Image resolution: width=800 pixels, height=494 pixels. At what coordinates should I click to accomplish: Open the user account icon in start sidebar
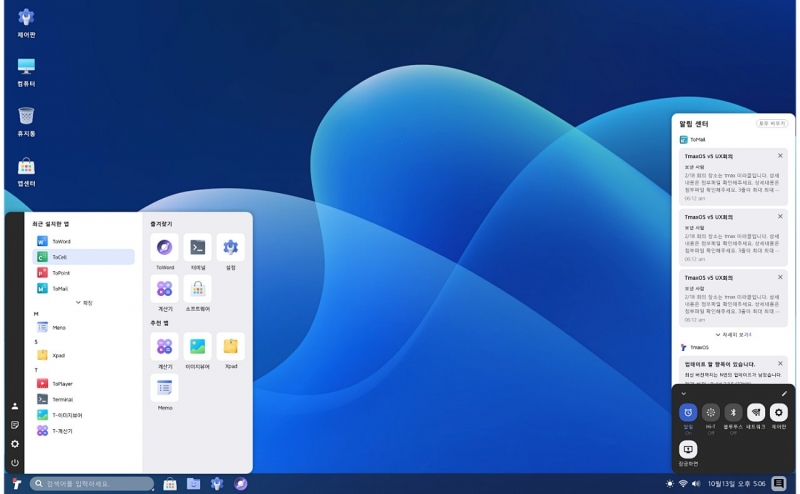tap(15, 406)
